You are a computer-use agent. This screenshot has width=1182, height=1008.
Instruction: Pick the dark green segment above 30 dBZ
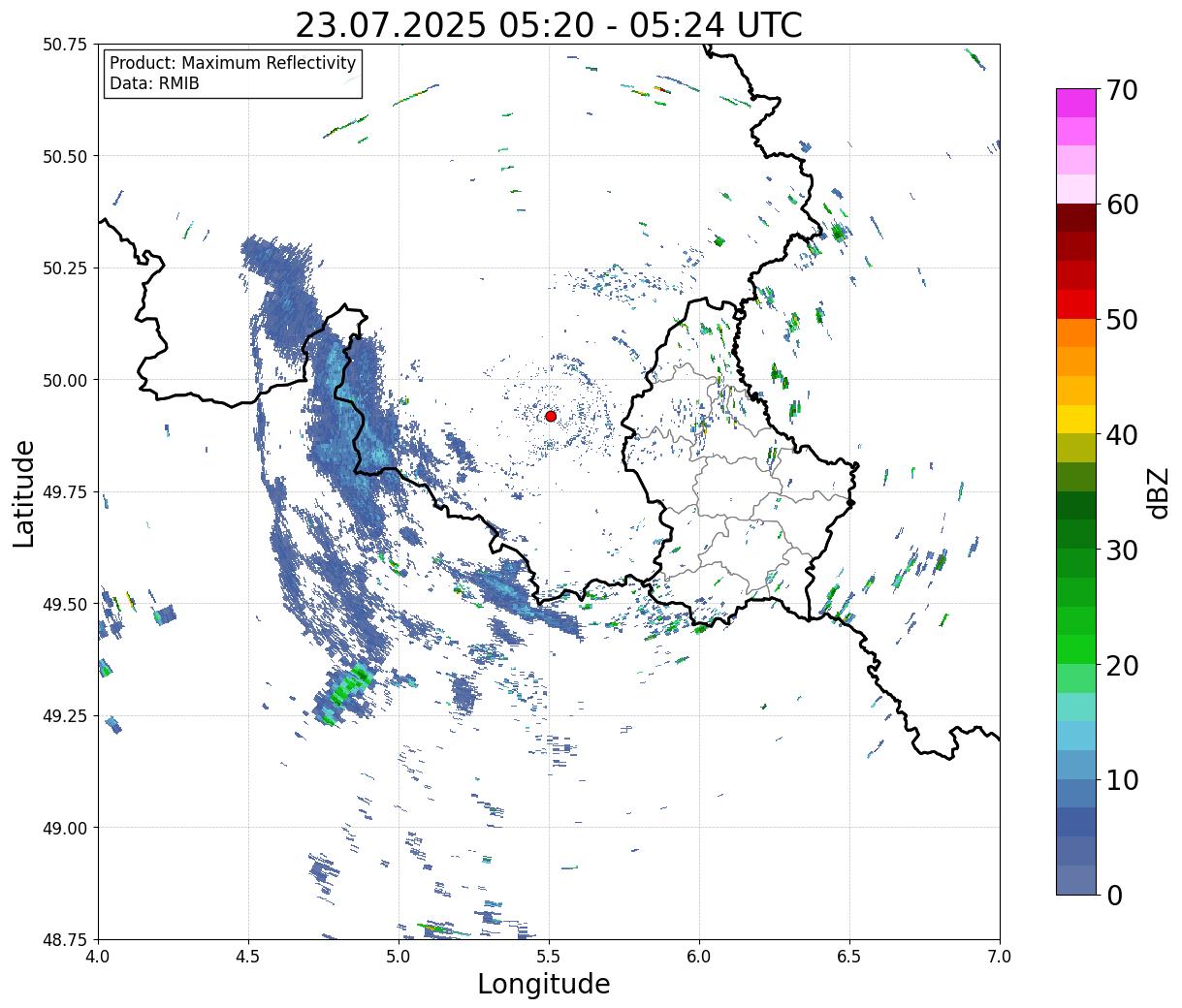1076,505
